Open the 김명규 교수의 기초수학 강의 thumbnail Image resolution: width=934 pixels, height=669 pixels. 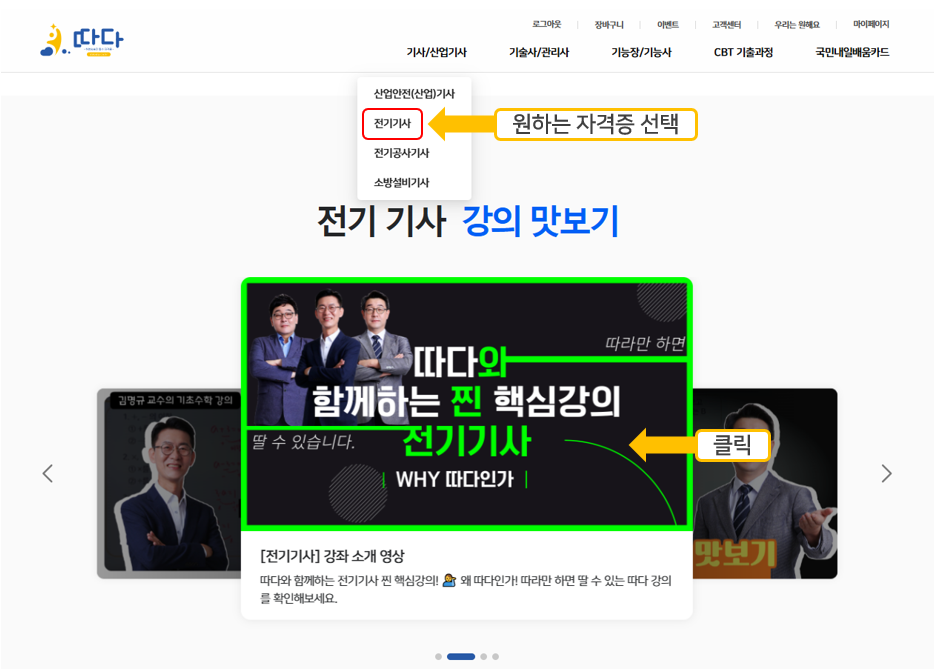pyautogui.click(x=169, y=483)
